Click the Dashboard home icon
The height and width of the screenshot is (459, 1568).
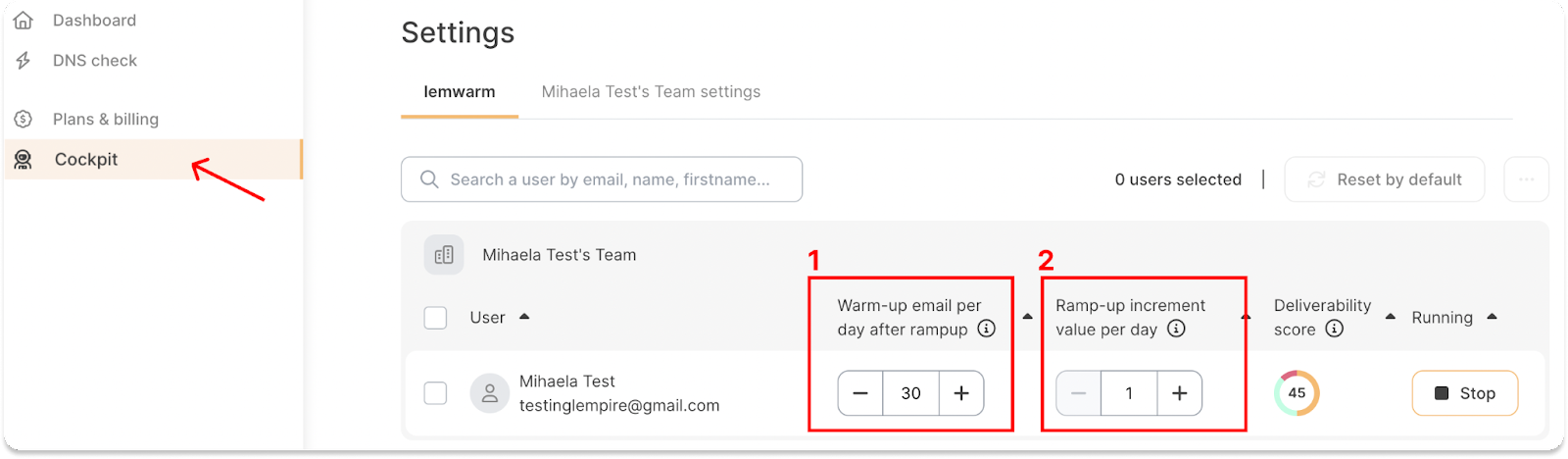coord(24,21)
